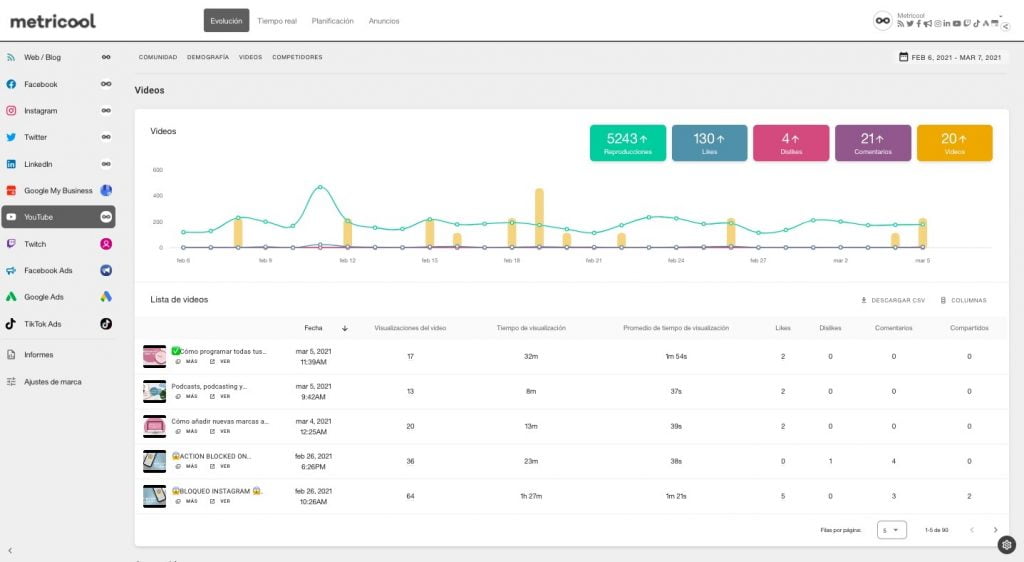Click VER under BLOQUEO INSTAGRAM video

click(220, 501)
